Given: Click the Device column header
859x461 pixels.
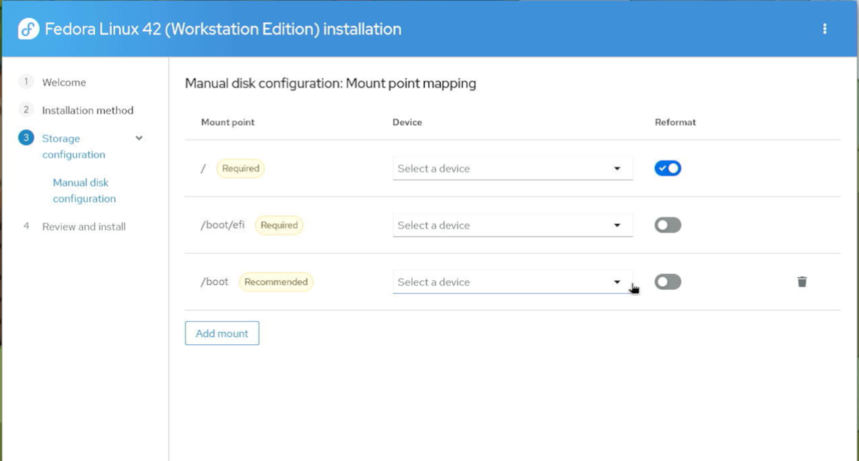Looking at the screenshot, I should point(407,122).
